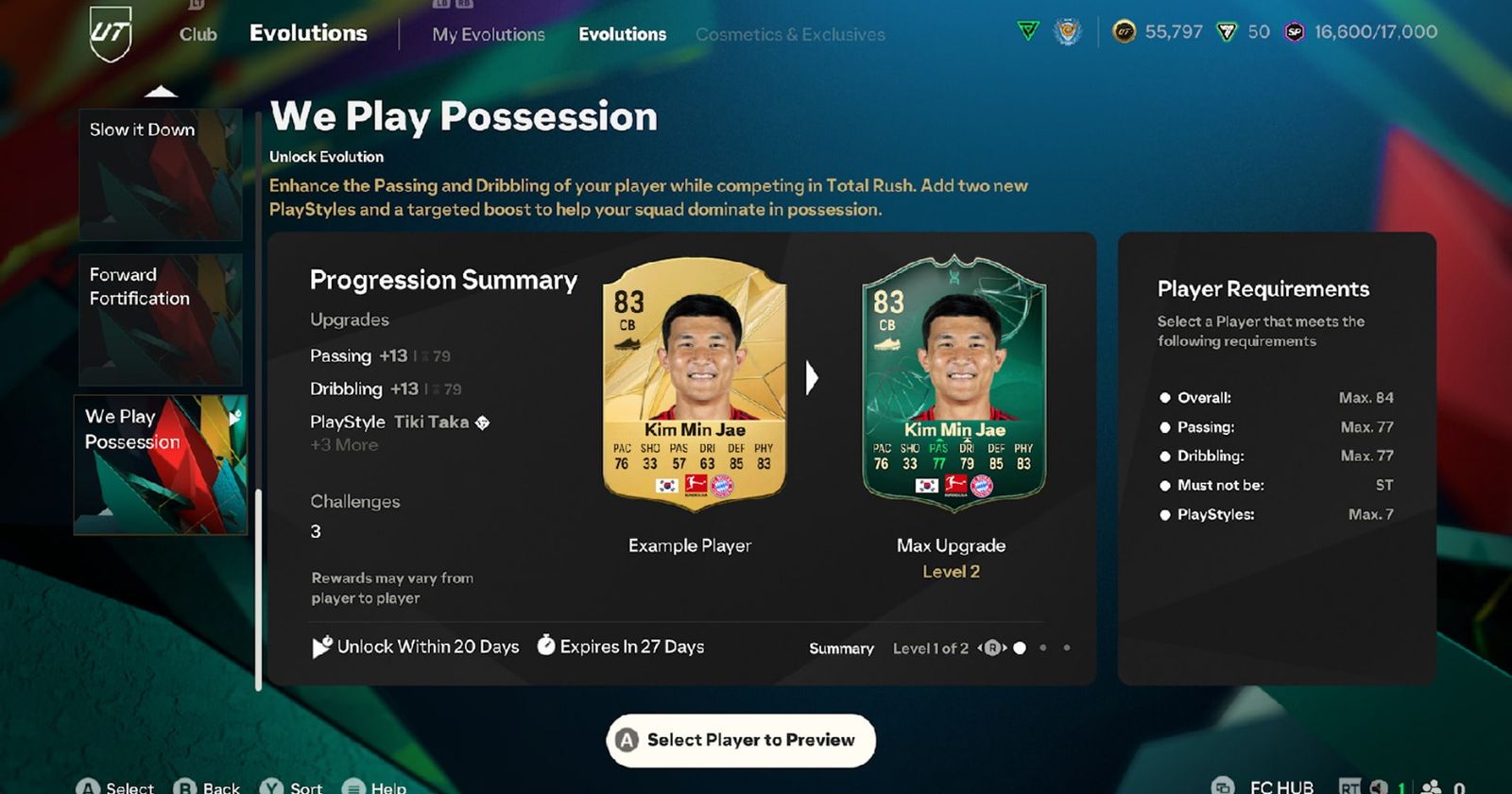Expand the +3 More upgrades text

coord(344,445)
